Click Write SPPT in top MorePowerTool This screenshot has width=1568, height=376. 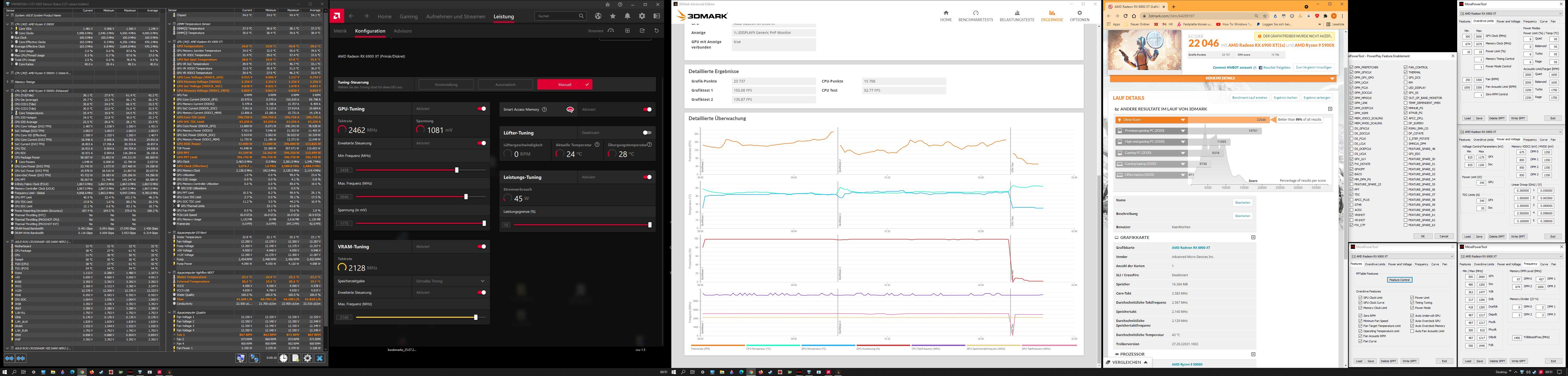1518,118
